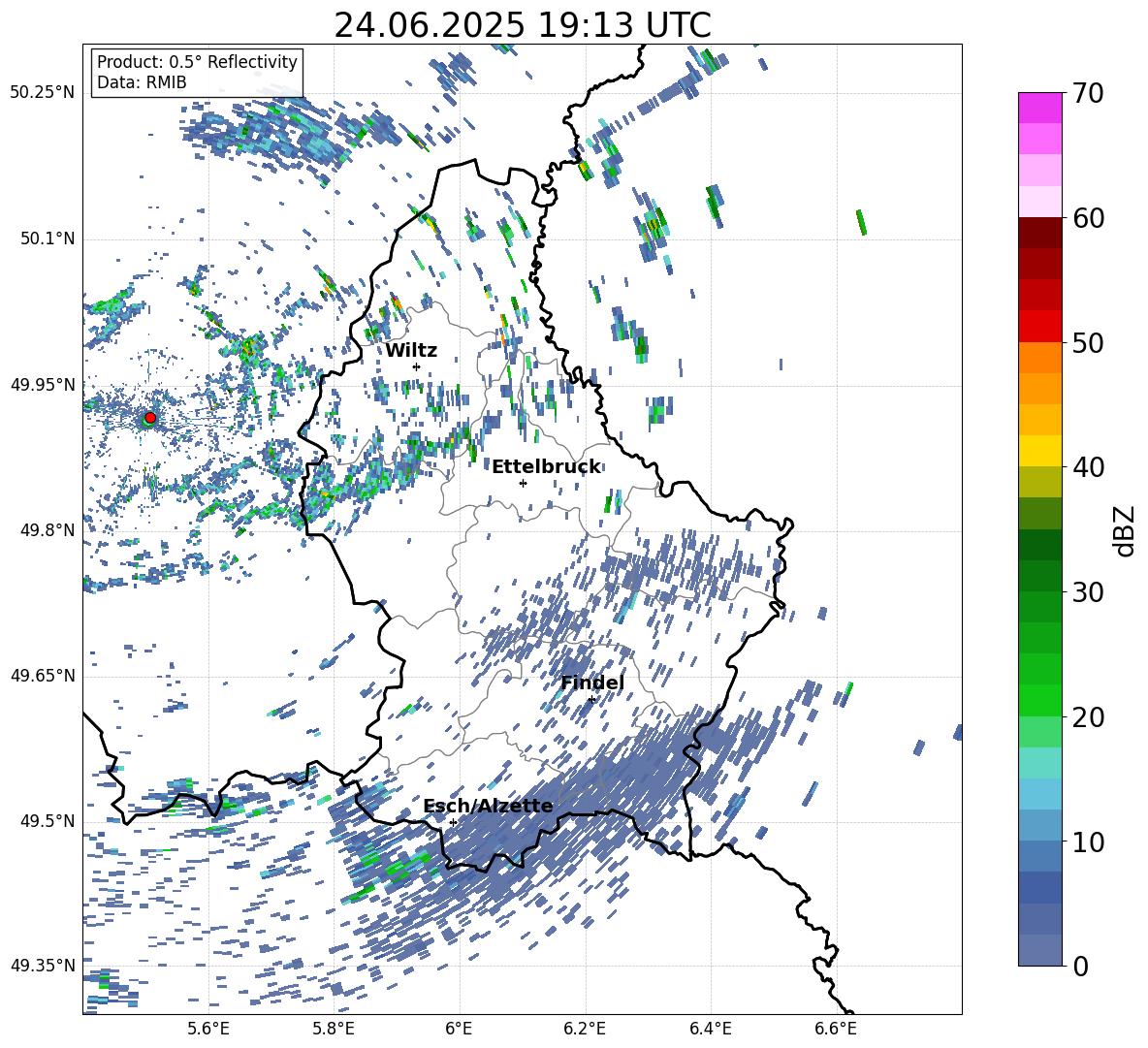Click the 6.4°E longitude label
This screenshot has height=1048, width=1148.
(710, 1029)
